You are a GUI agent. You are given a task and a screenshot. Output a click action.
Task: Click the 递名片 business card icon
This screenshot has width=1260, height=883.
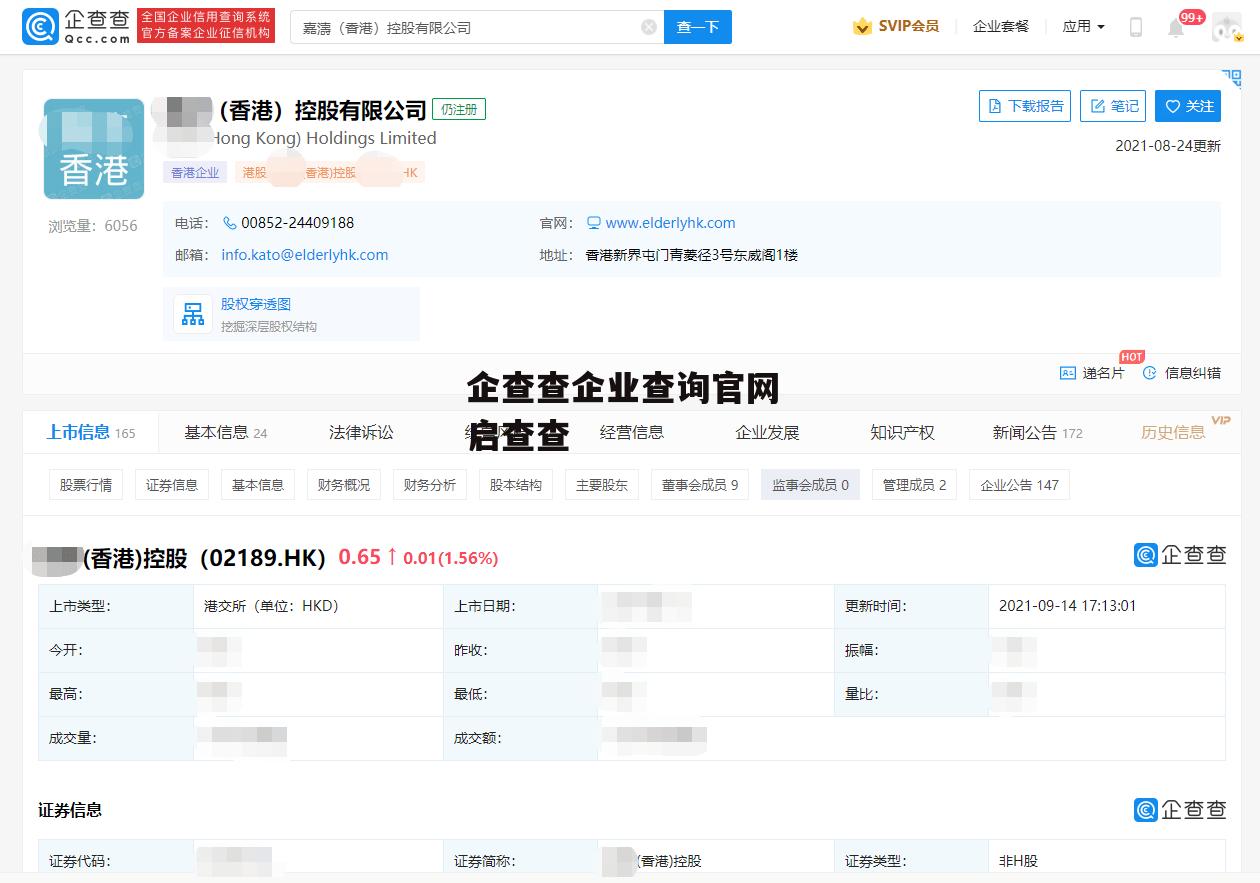pyautogui.click(x=1068, y=371)
